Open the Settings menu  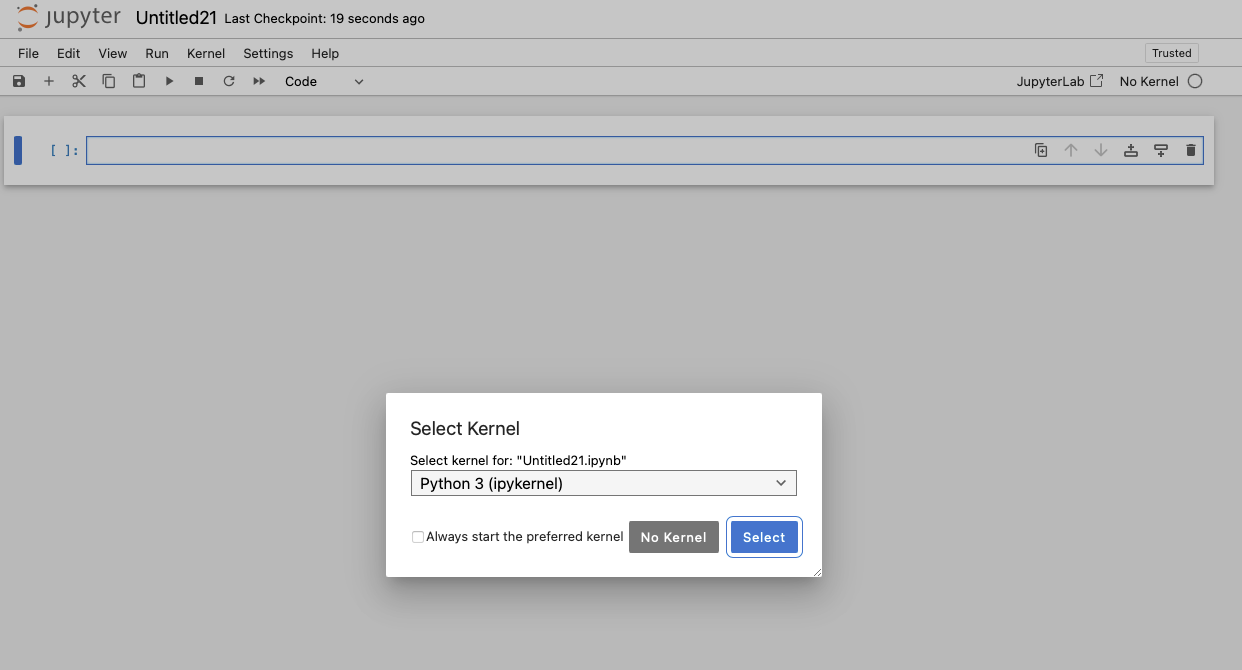click(268, 53)
